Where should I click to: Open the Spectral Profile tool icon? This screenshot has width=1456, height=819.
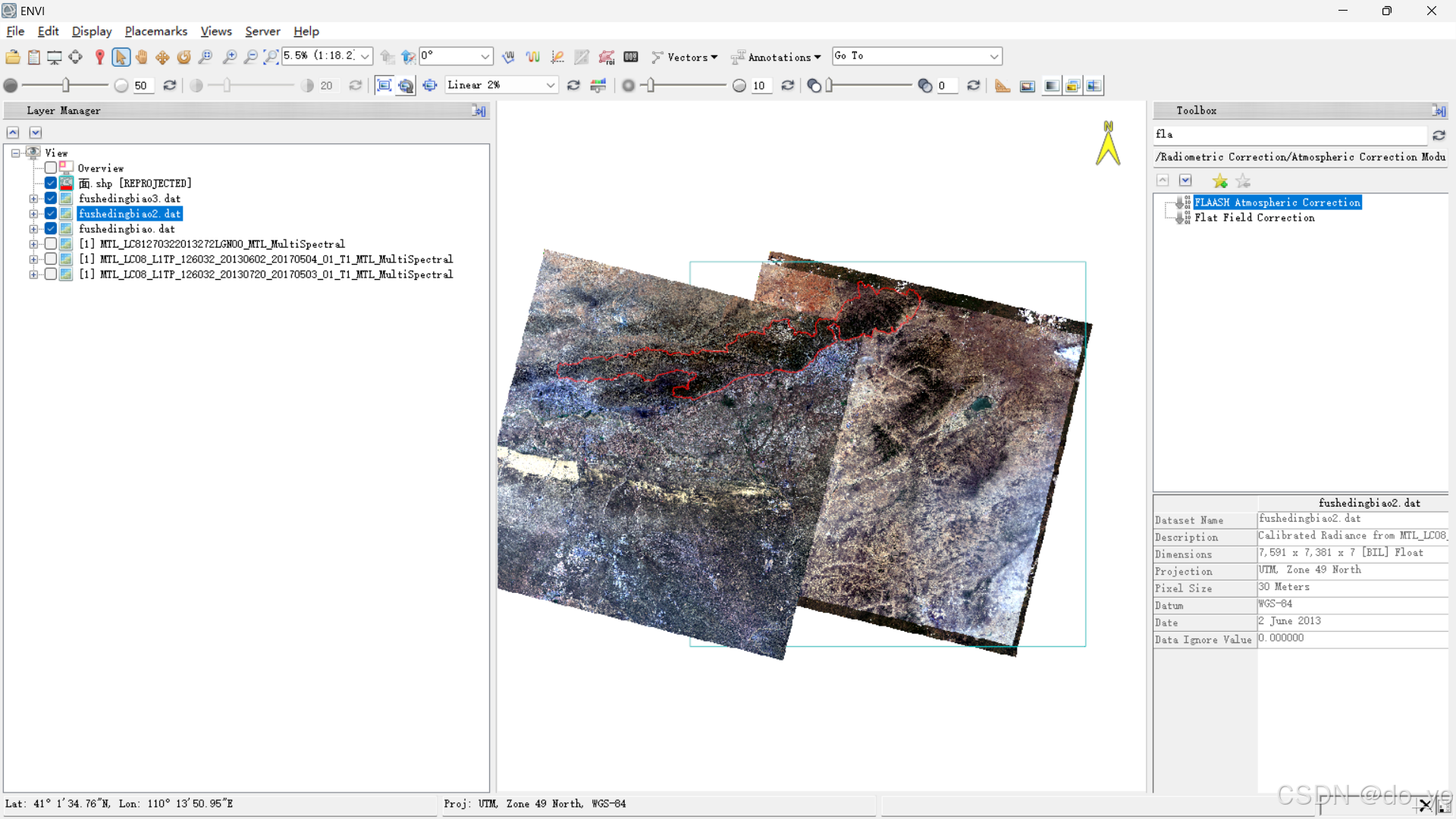533,57
